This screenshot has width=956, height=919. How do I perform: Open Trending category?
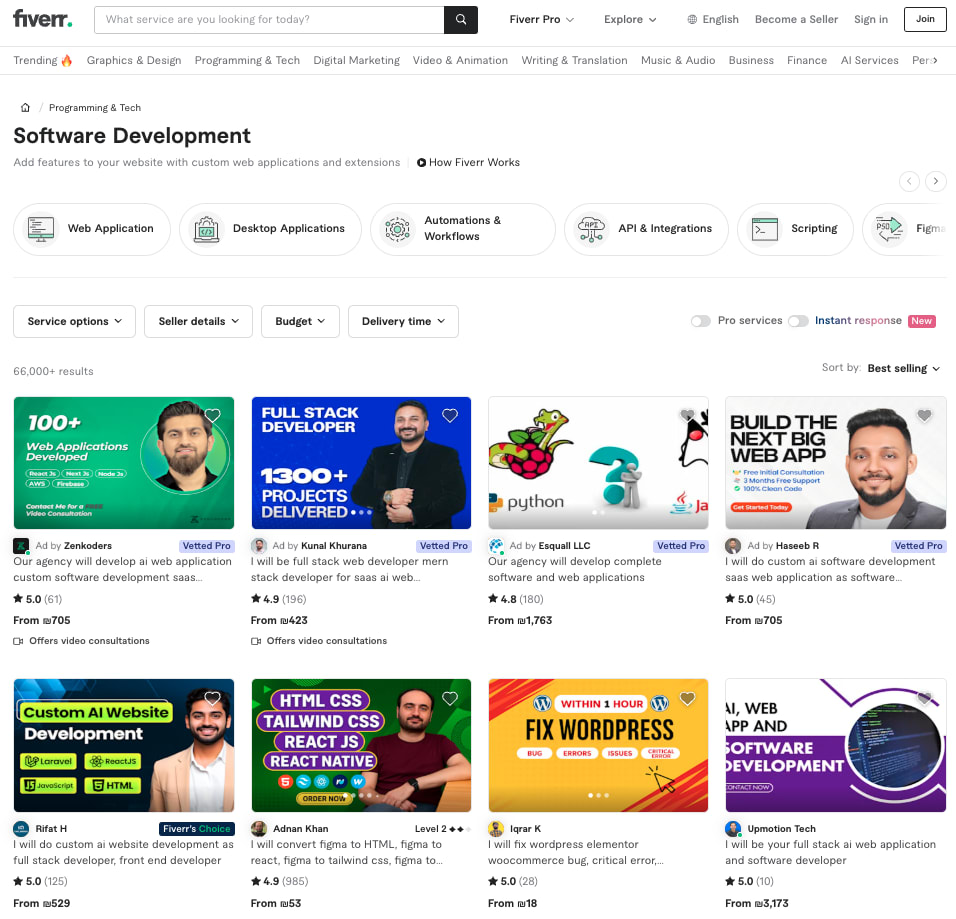click(x=43, y=60)
